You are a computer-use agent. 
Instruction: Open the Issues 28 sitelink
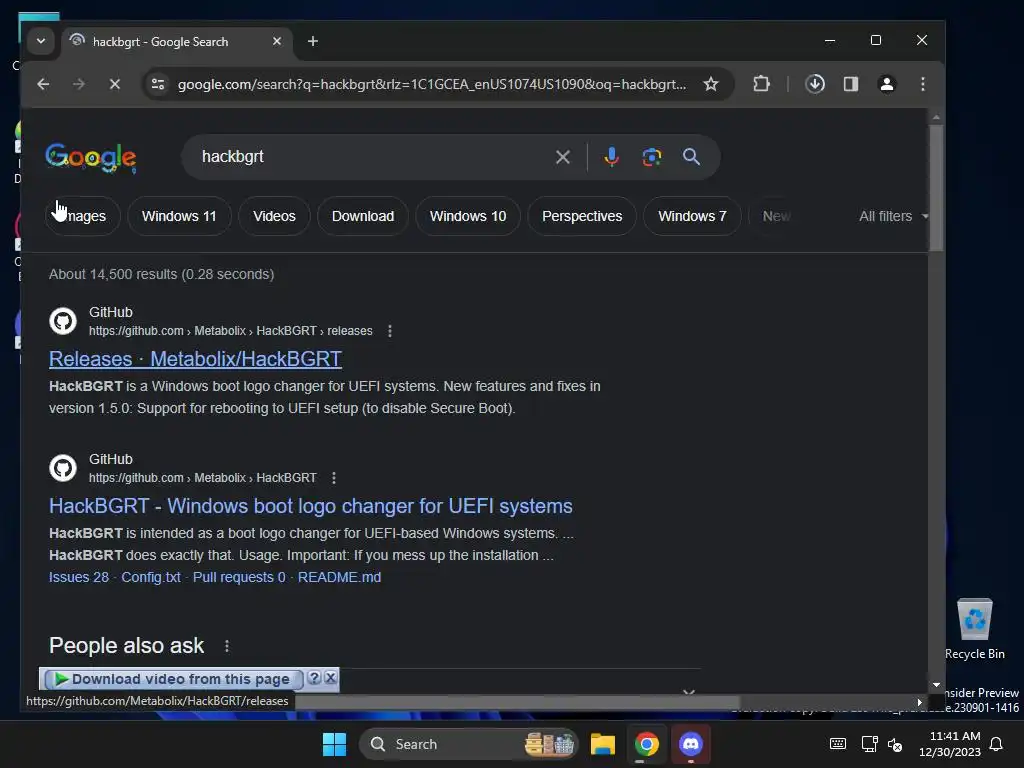[x=79, y=577]
